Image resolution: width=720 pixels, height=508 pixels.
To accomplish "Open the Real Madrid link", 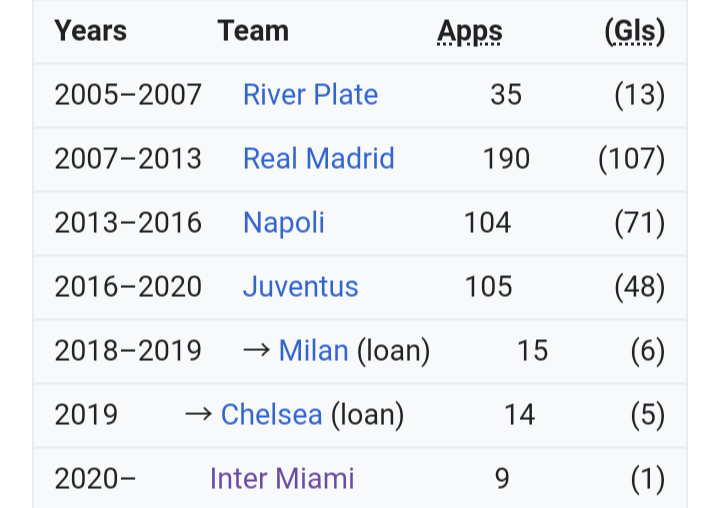I will 319,158.
